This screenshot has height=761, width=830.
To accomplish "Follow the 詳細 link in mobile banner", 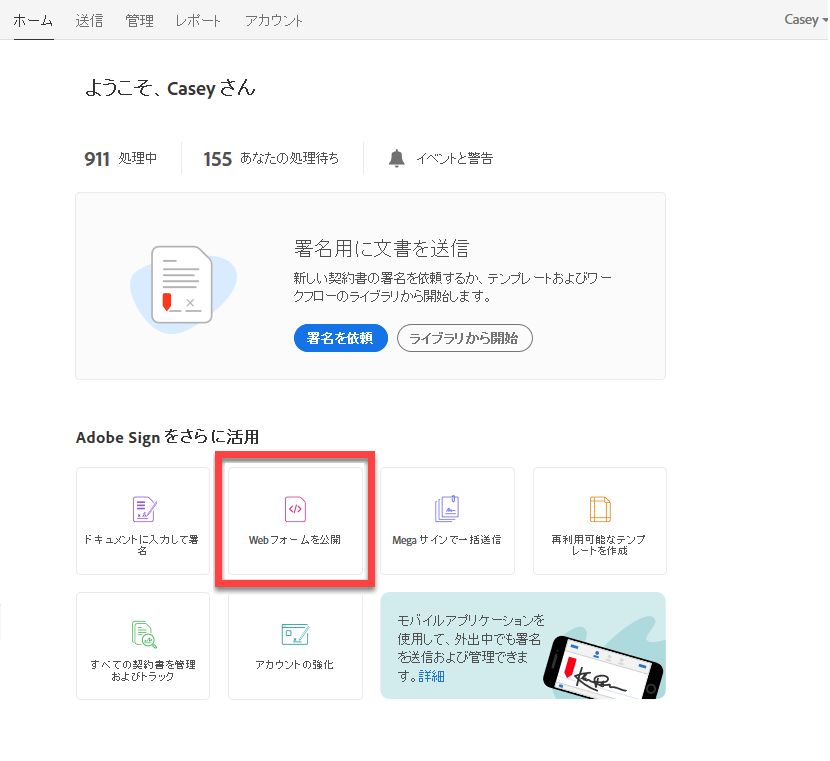I will click(x=431, y=676).
